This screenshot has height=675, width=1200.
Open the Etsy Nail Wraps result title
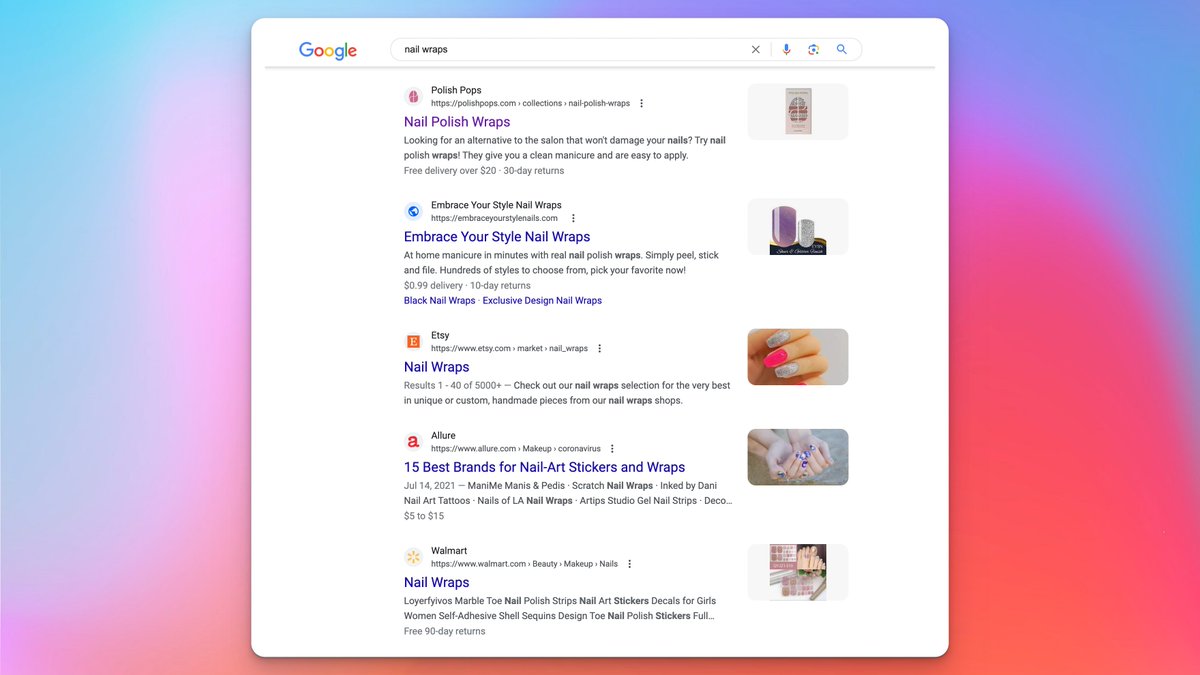point(437,367)
